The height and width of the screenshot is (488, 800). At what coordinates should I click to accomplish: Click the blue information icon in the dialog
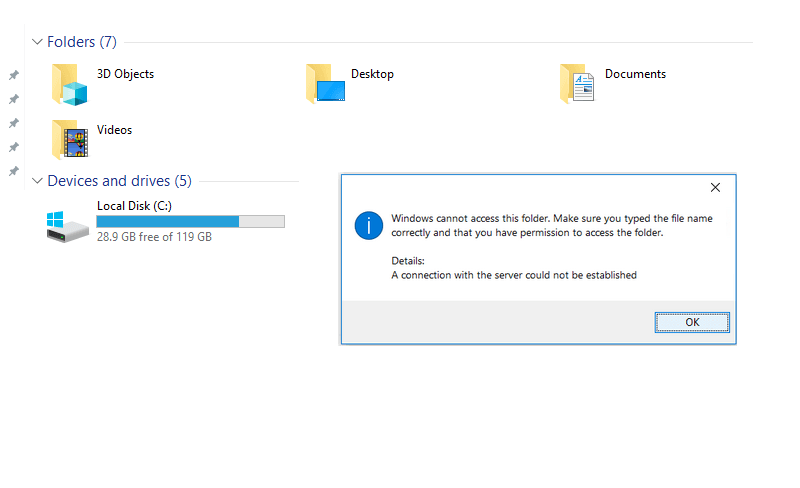368,226
